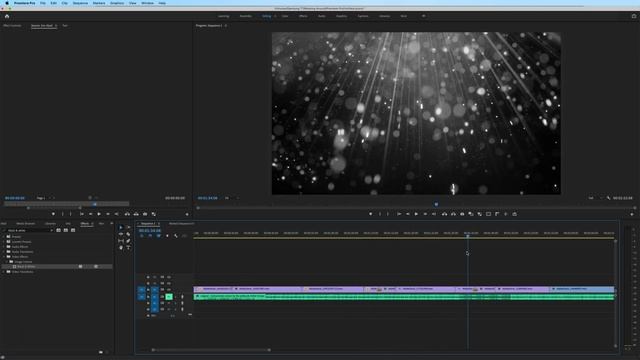
Task: Toggle insert sequences as nests option
Action: coord(142,236)
